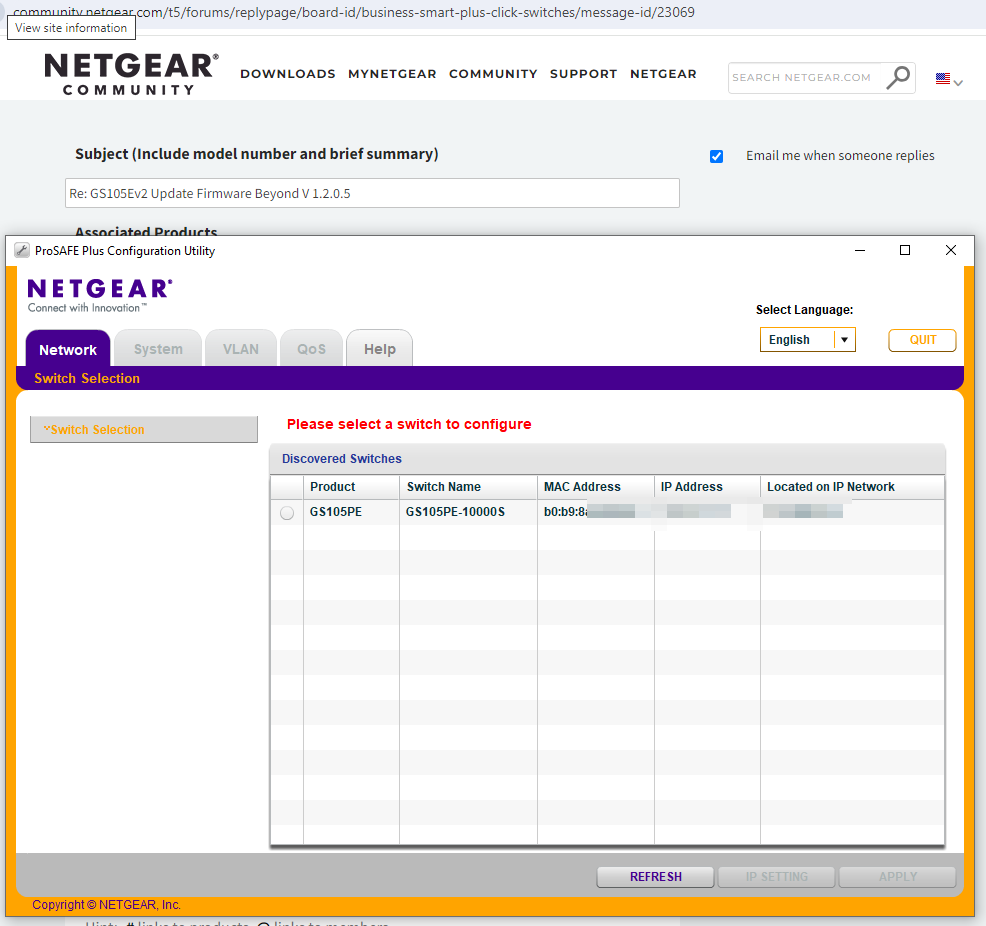The height and width of the screenshot is (926, 986).
Task: Click the QUIT button
Action: 922,340
